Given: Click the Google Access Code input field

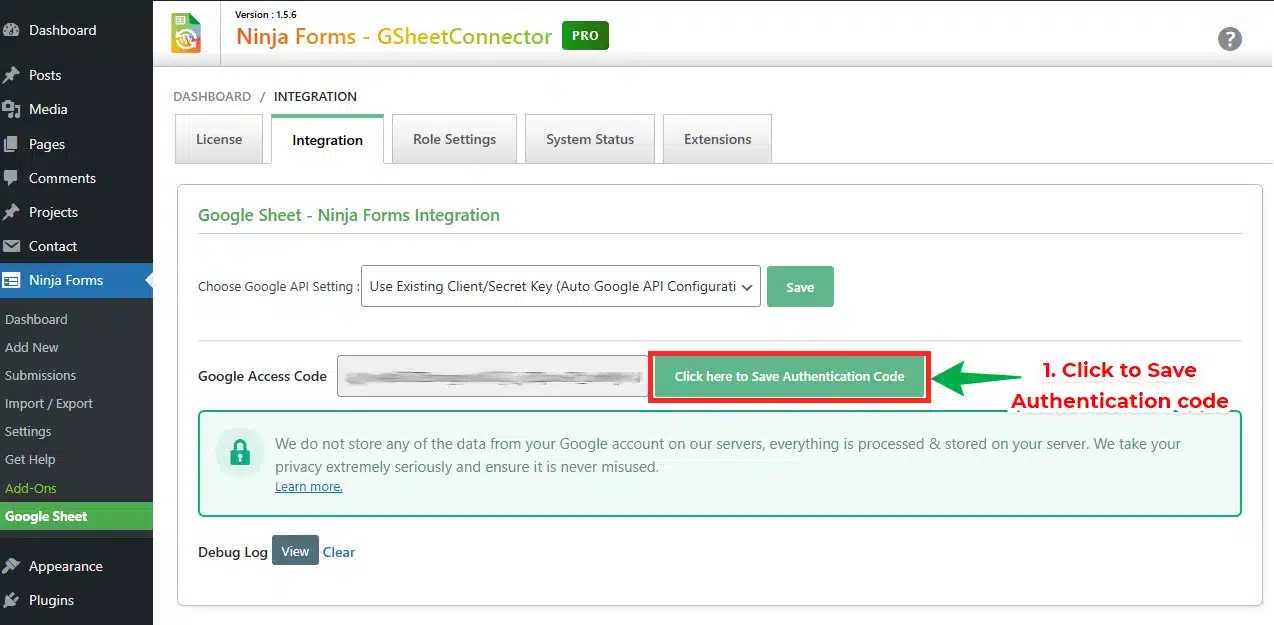Looking at the screenshot, I should [x=492, y=376].
